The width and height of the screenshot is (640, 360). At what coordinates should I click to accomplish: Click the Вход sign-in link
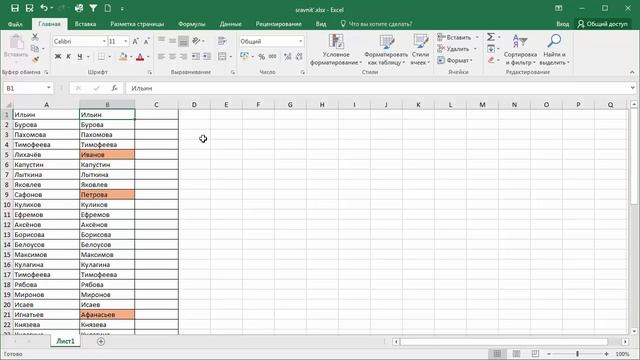[x=562, y=24]
